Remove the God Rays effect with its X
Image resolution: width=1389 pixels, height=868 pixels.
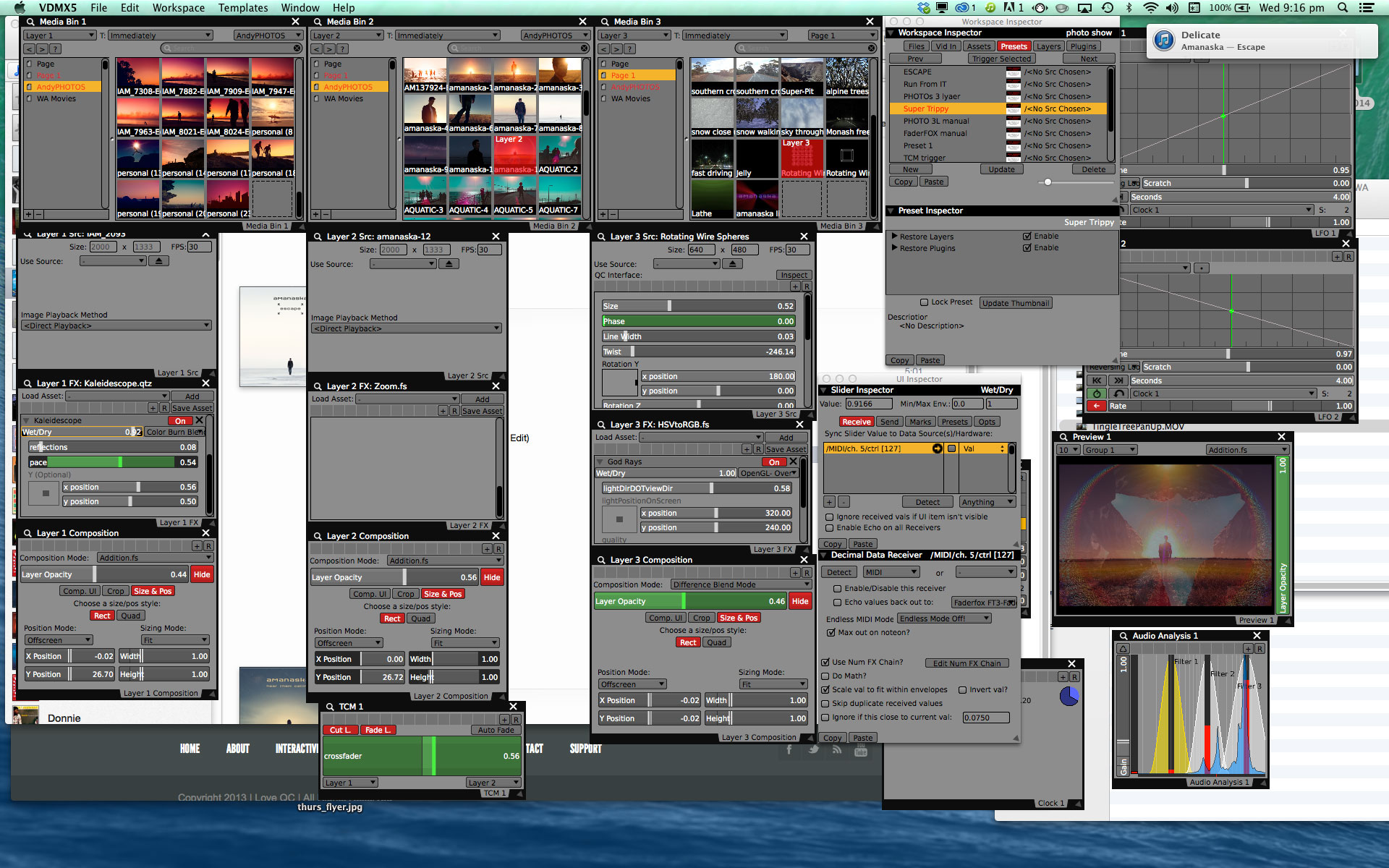click(793, 461)
